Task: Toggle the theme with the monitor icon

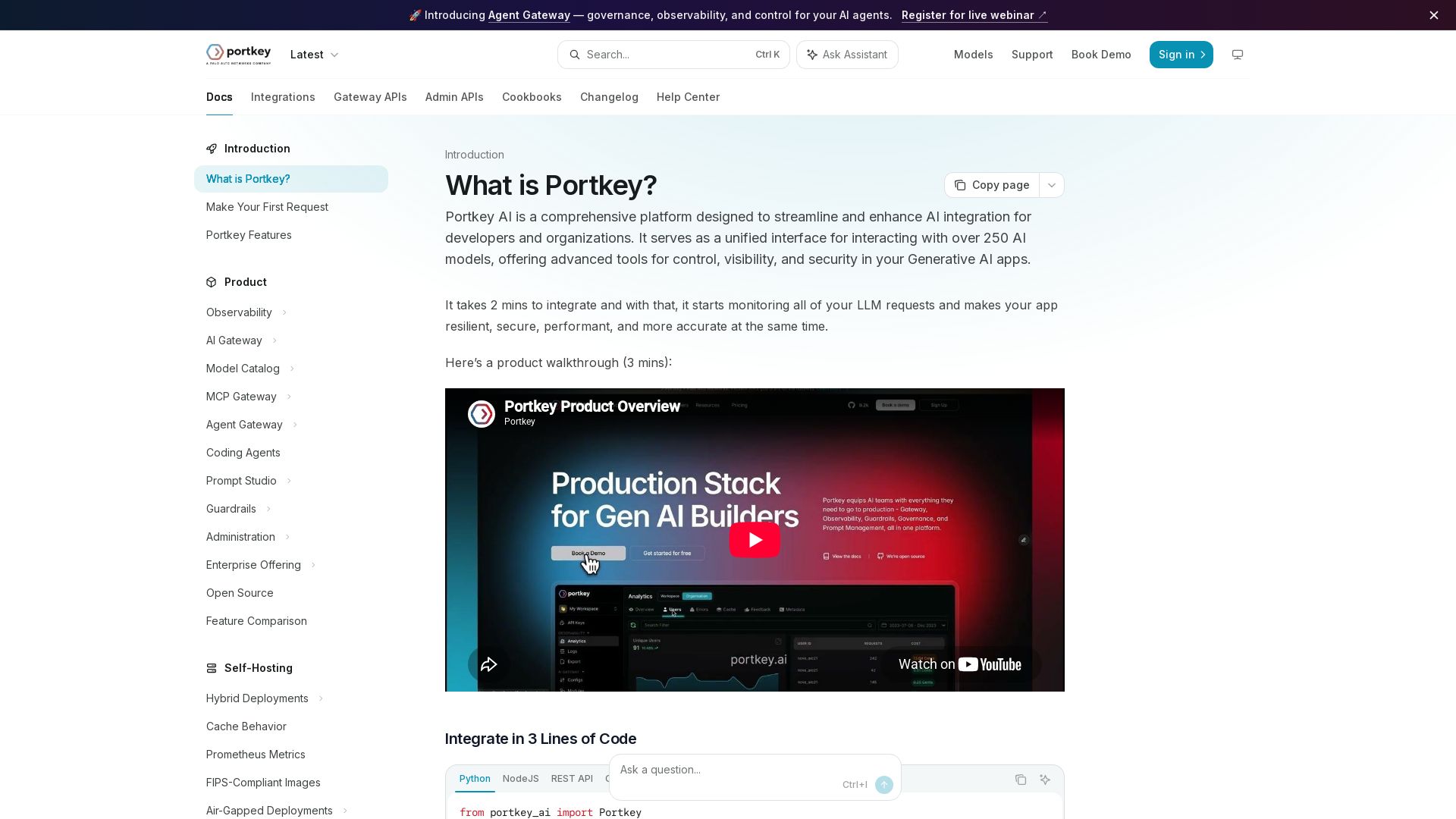Action: pyautogui.click(x=1237, y=55)
